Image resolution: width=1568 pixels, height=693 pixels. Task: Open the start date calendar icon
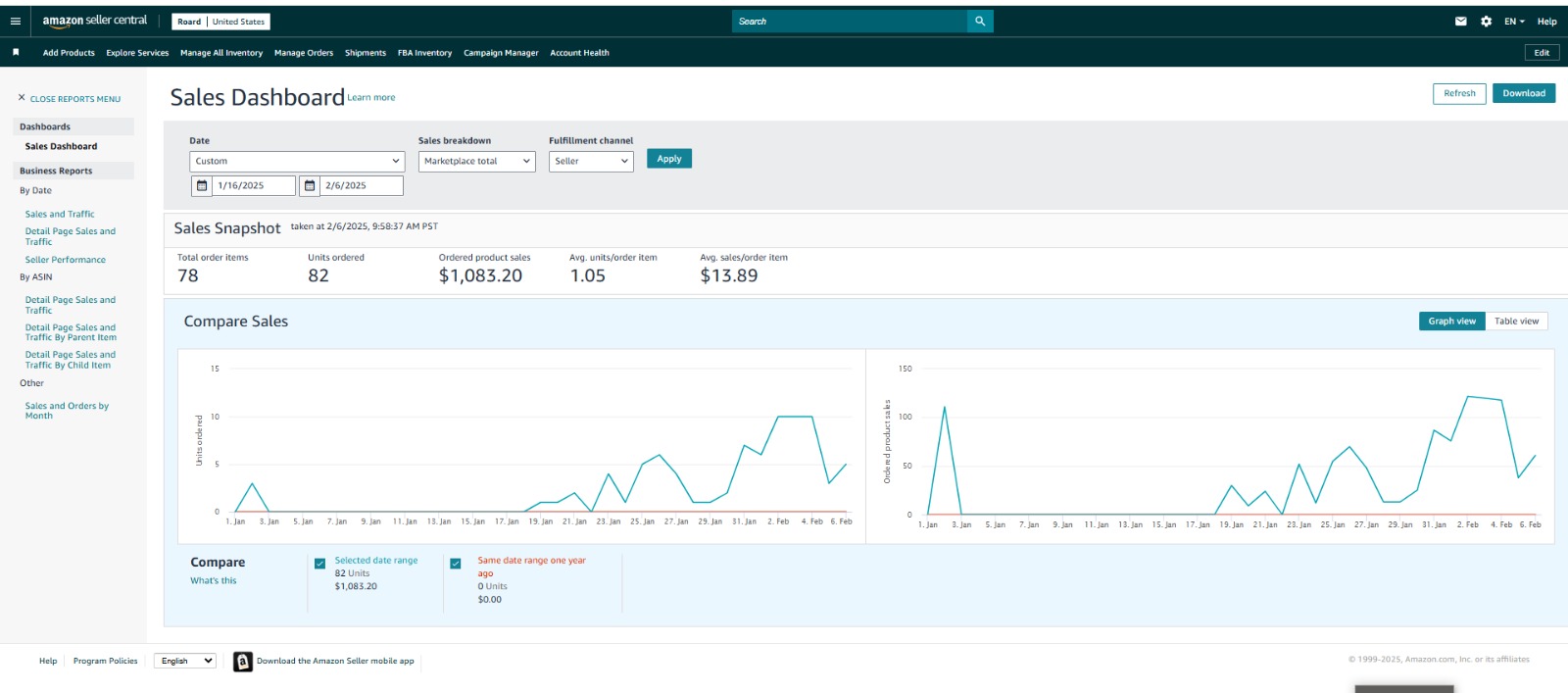[x=202, y=185]
